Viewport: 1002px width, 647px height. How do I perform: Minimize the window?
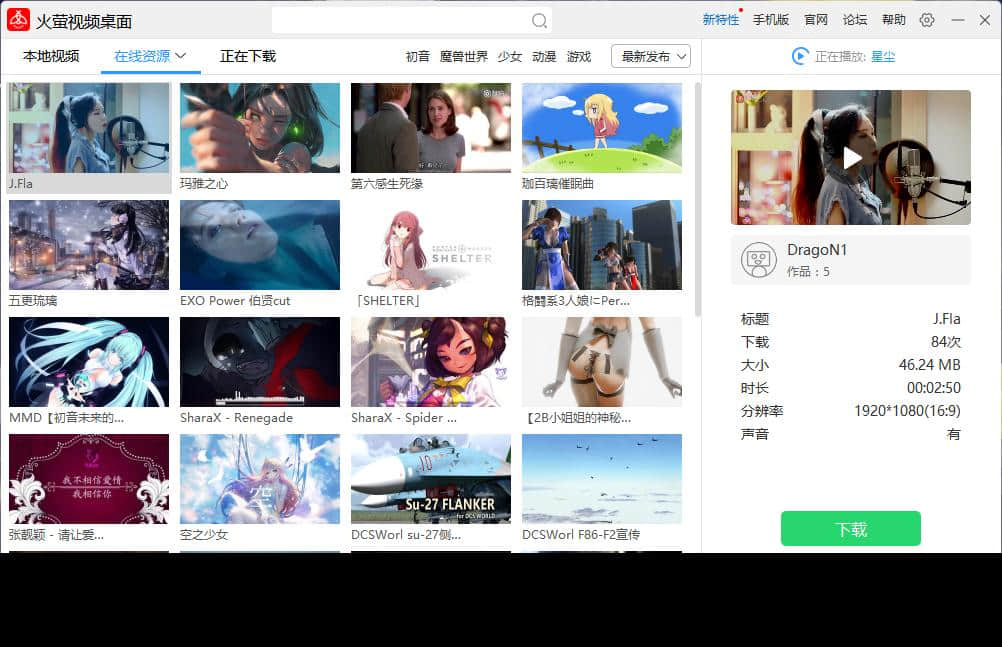click(x=957, y=20)
